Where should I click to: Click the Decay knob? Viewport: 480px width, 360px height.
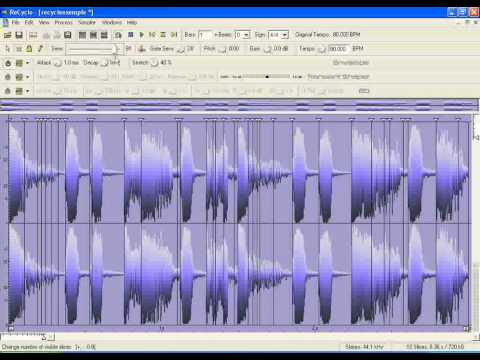click(104, 63)
